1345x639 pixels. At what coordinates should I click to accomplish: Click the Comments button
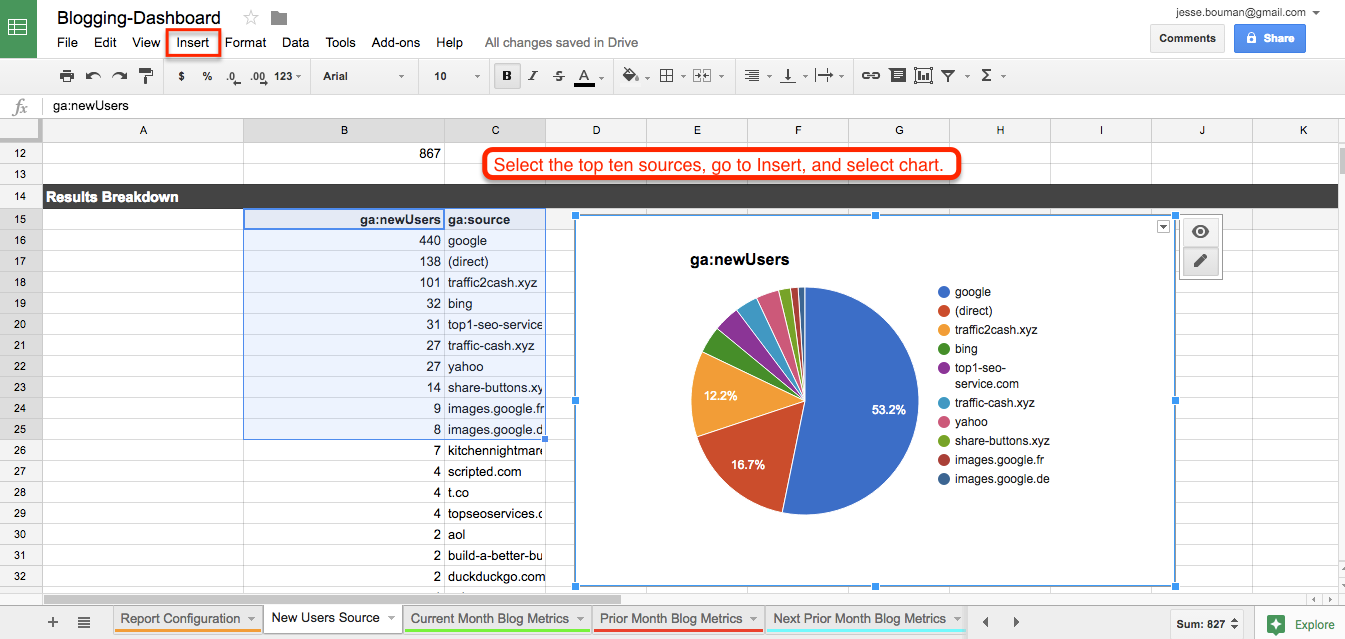[x=1187, y=39]
